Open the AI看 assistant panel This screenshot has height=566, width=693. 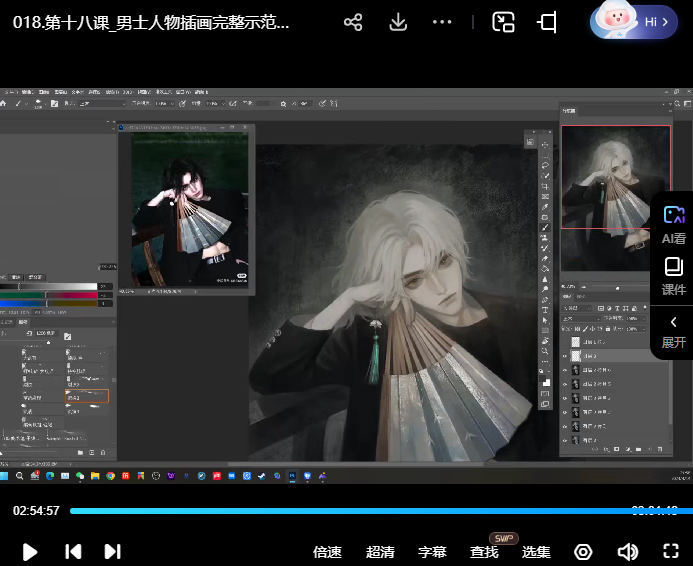(673, 223)
